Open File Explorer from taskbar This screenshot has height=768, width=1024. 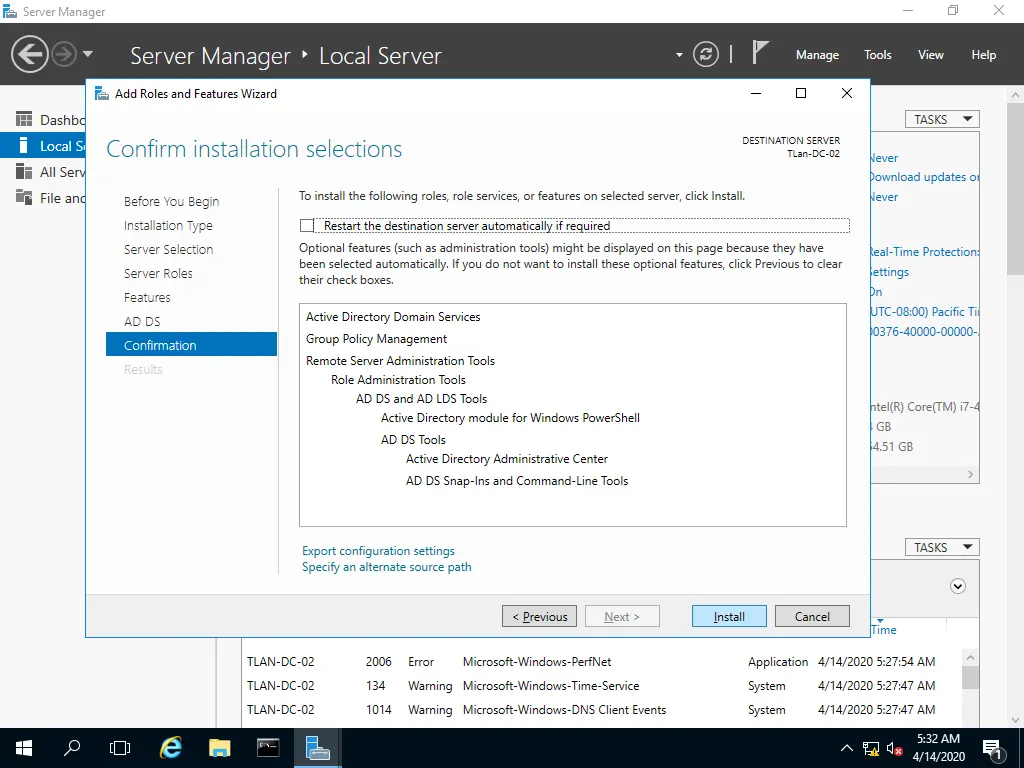point(219,748)
